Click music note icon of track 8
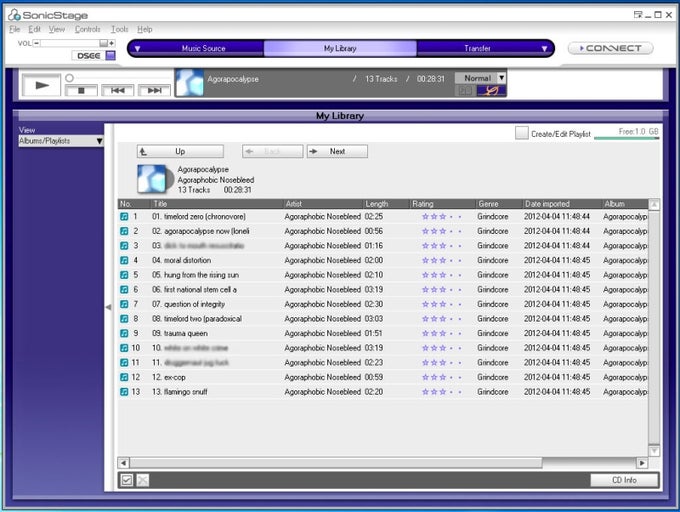This screenshot has width=680, height=512. pos(124,319)
